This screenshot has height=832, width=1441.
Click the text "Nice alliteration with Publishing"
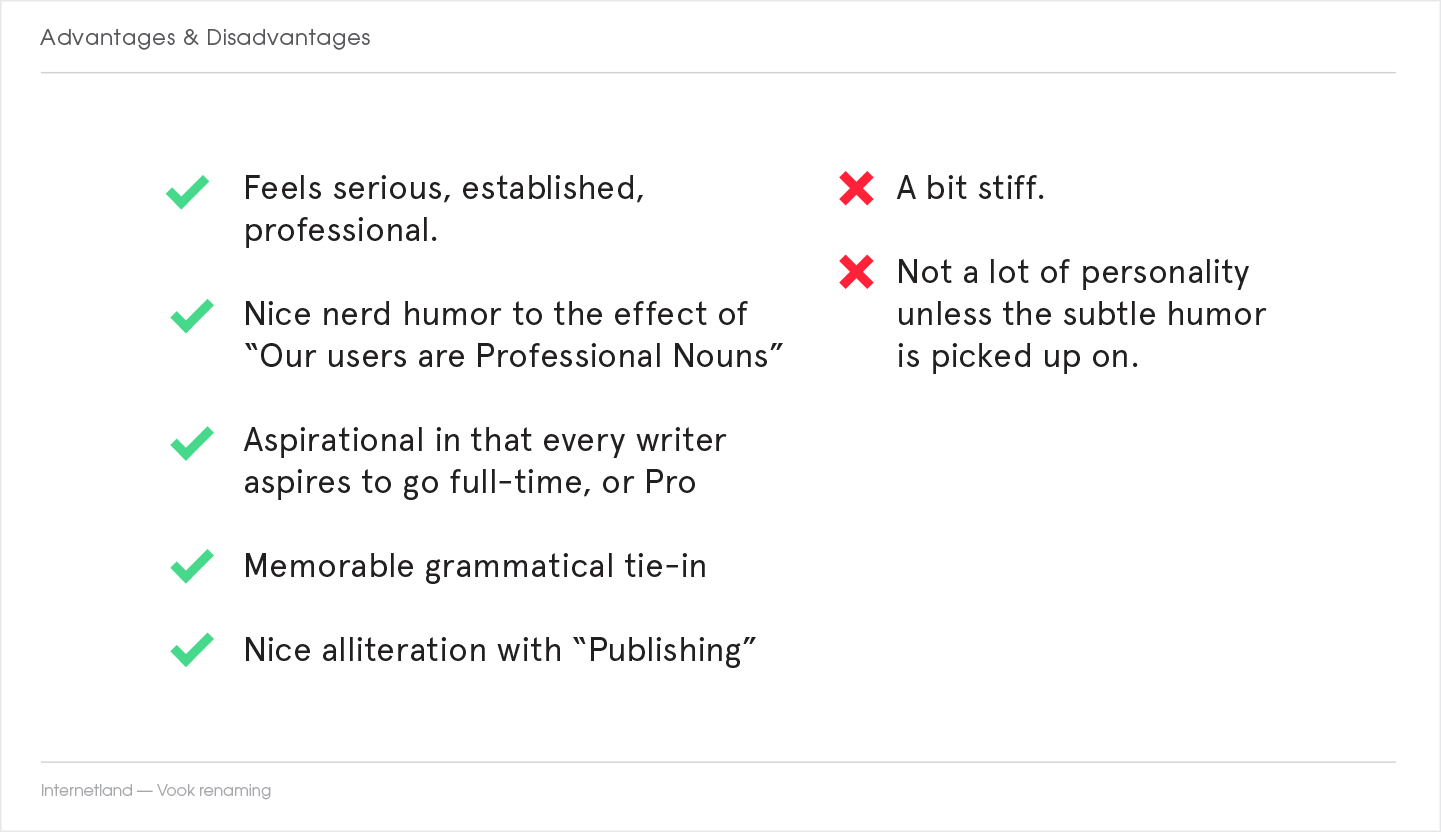500,650
